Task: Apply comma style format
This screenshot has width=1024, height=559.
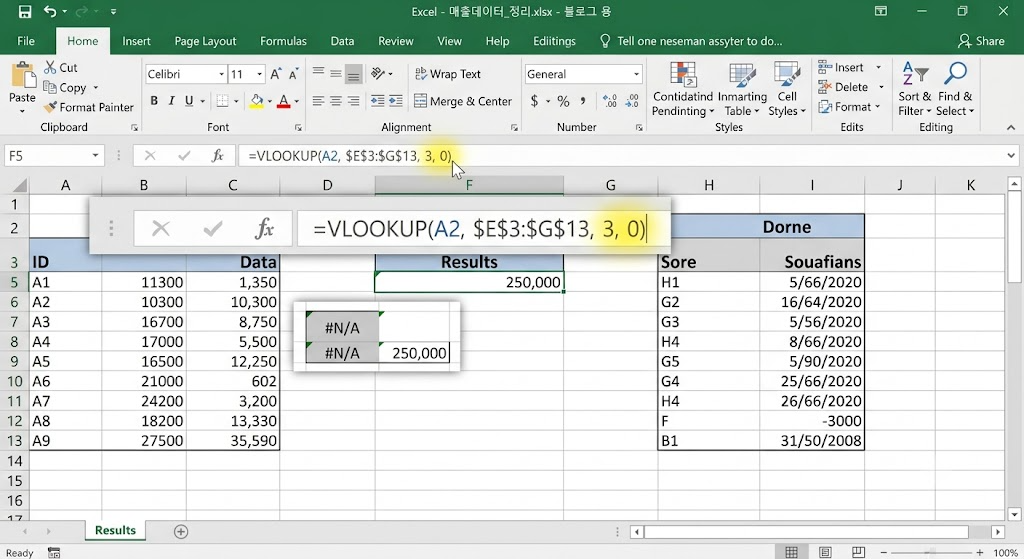Action: pos(583,101)
